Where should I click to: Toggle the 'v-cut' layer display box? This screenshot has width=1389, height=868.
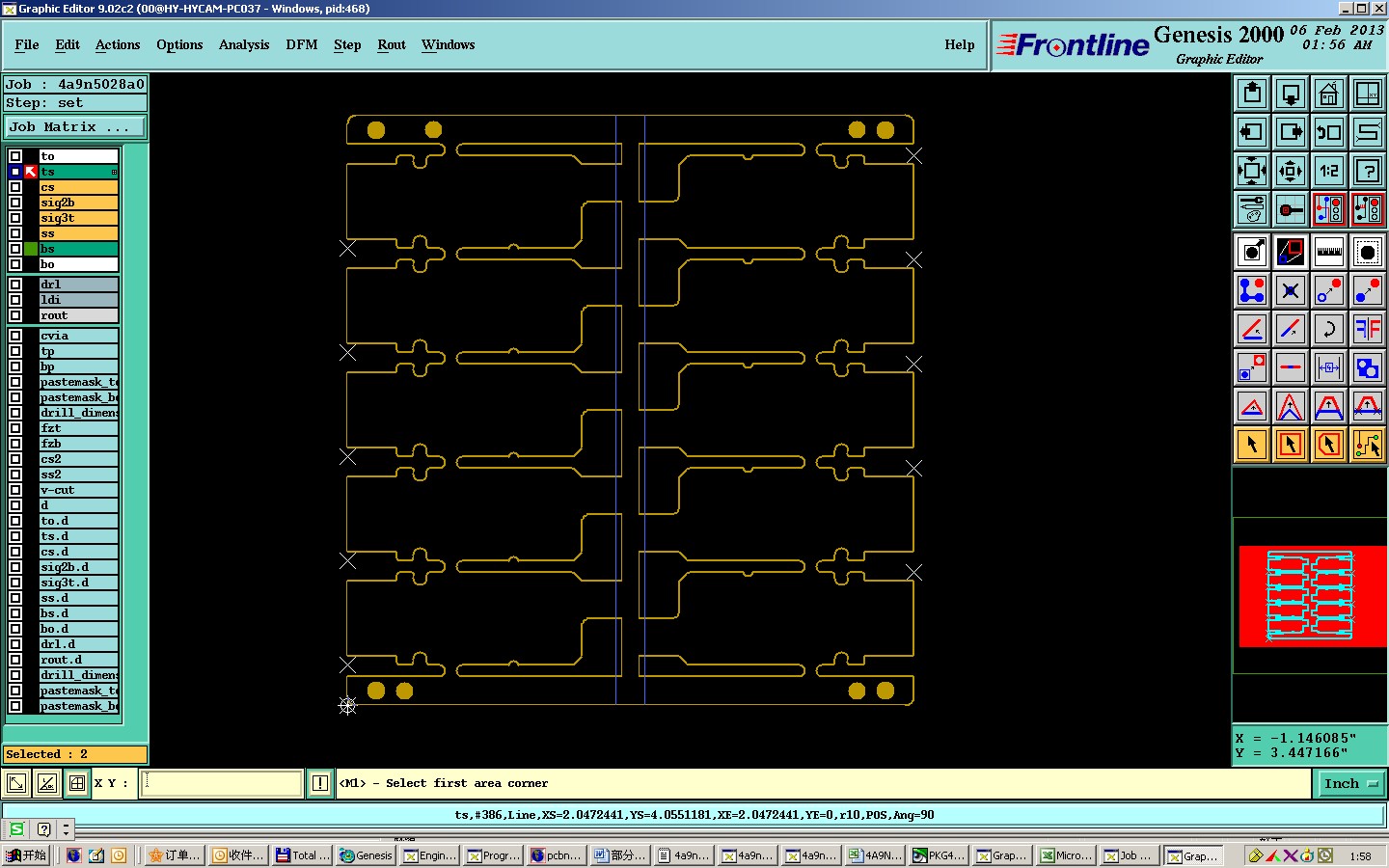(x=15, y=490)
